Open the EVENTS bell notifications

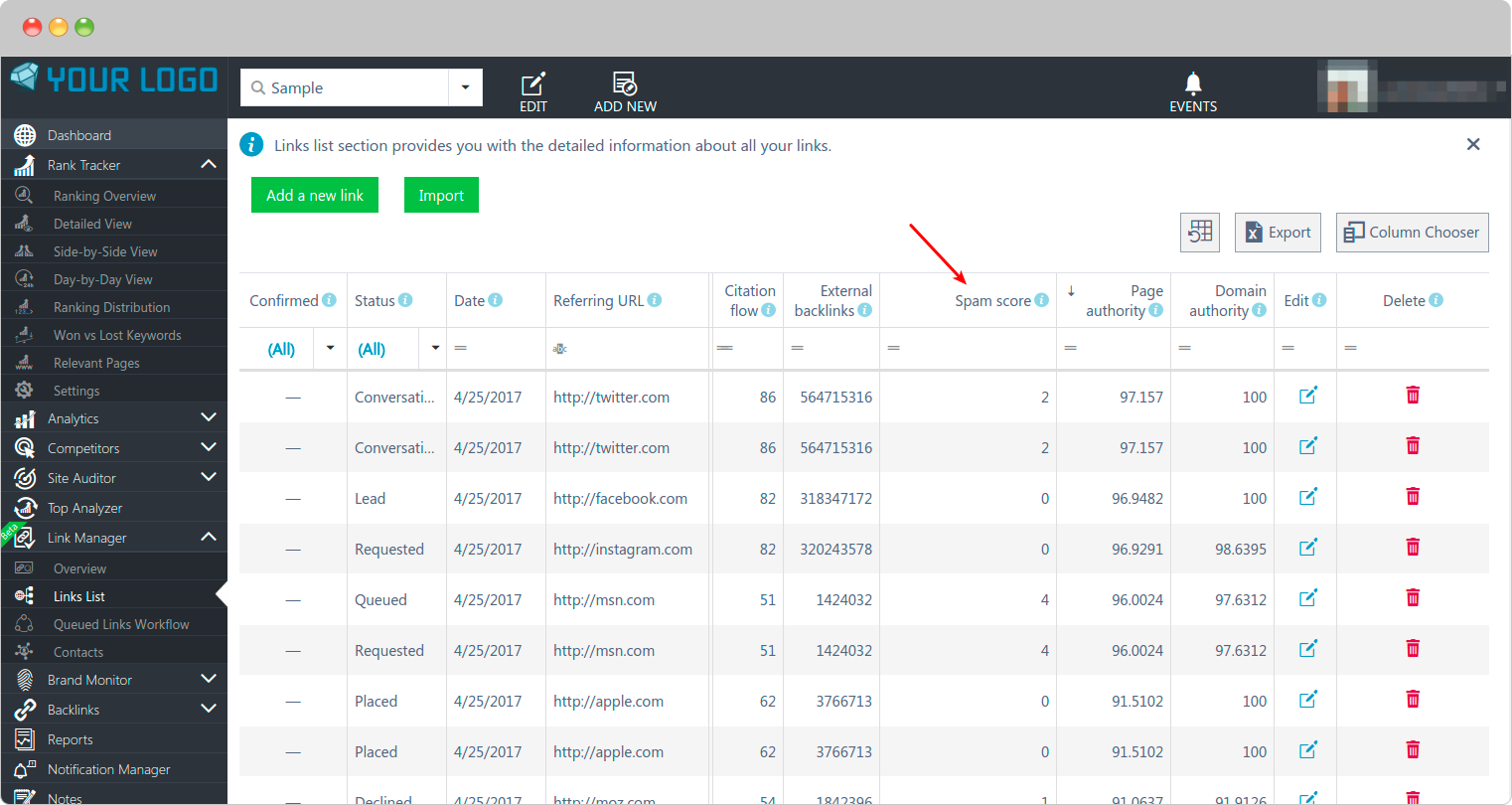1193,83
